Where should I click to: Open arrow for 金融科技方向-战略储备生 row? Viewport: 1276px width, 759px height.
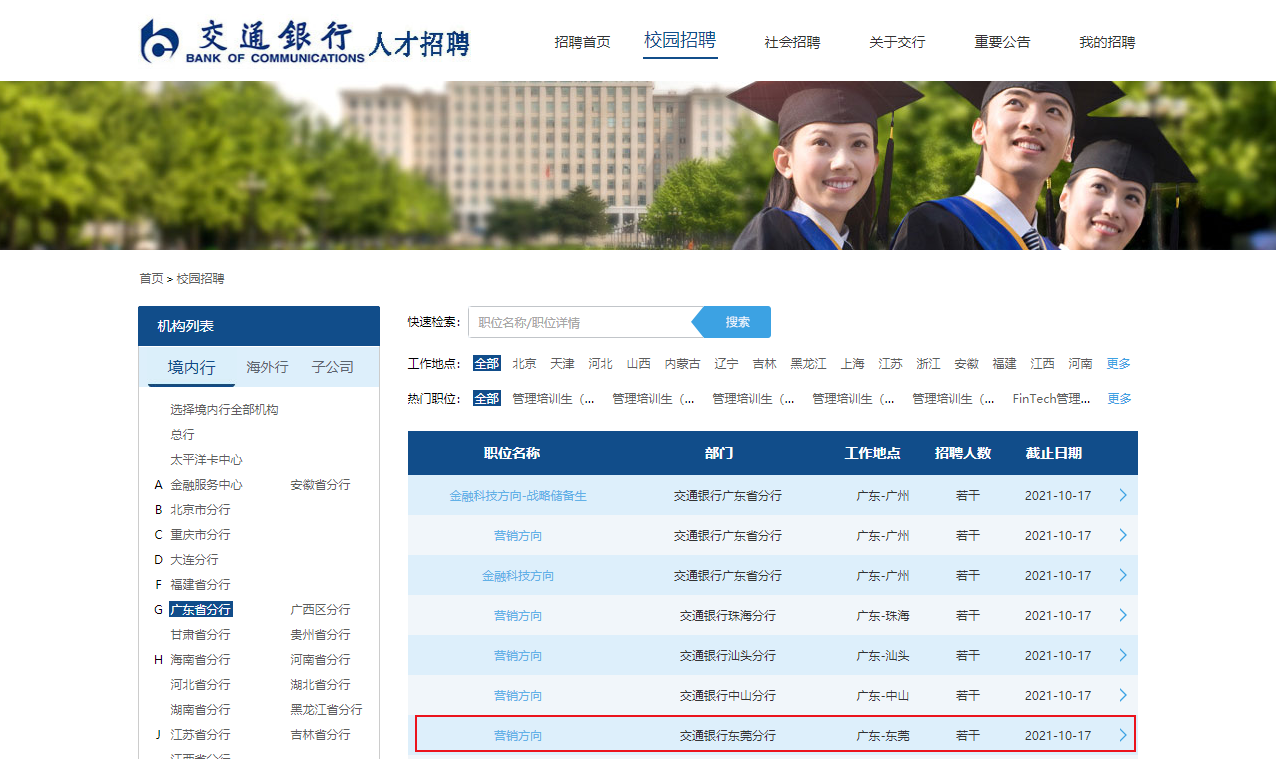pyautogui.click(x=1123, y=496)
